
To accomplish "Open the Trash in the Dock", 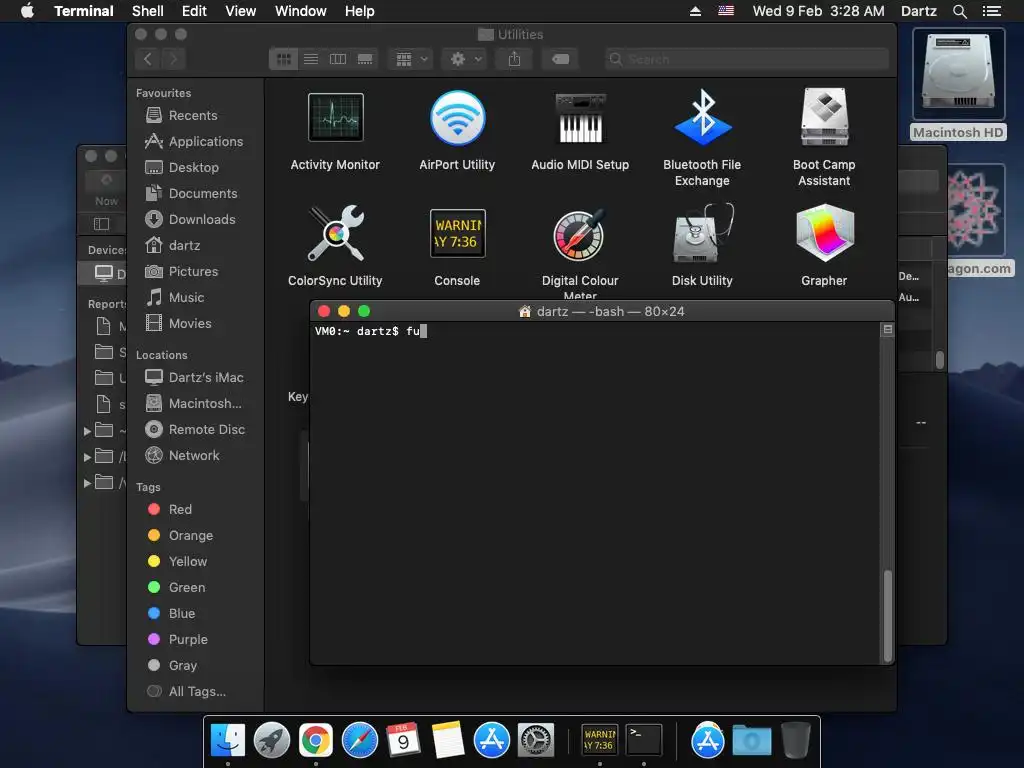I will (795, 741).
